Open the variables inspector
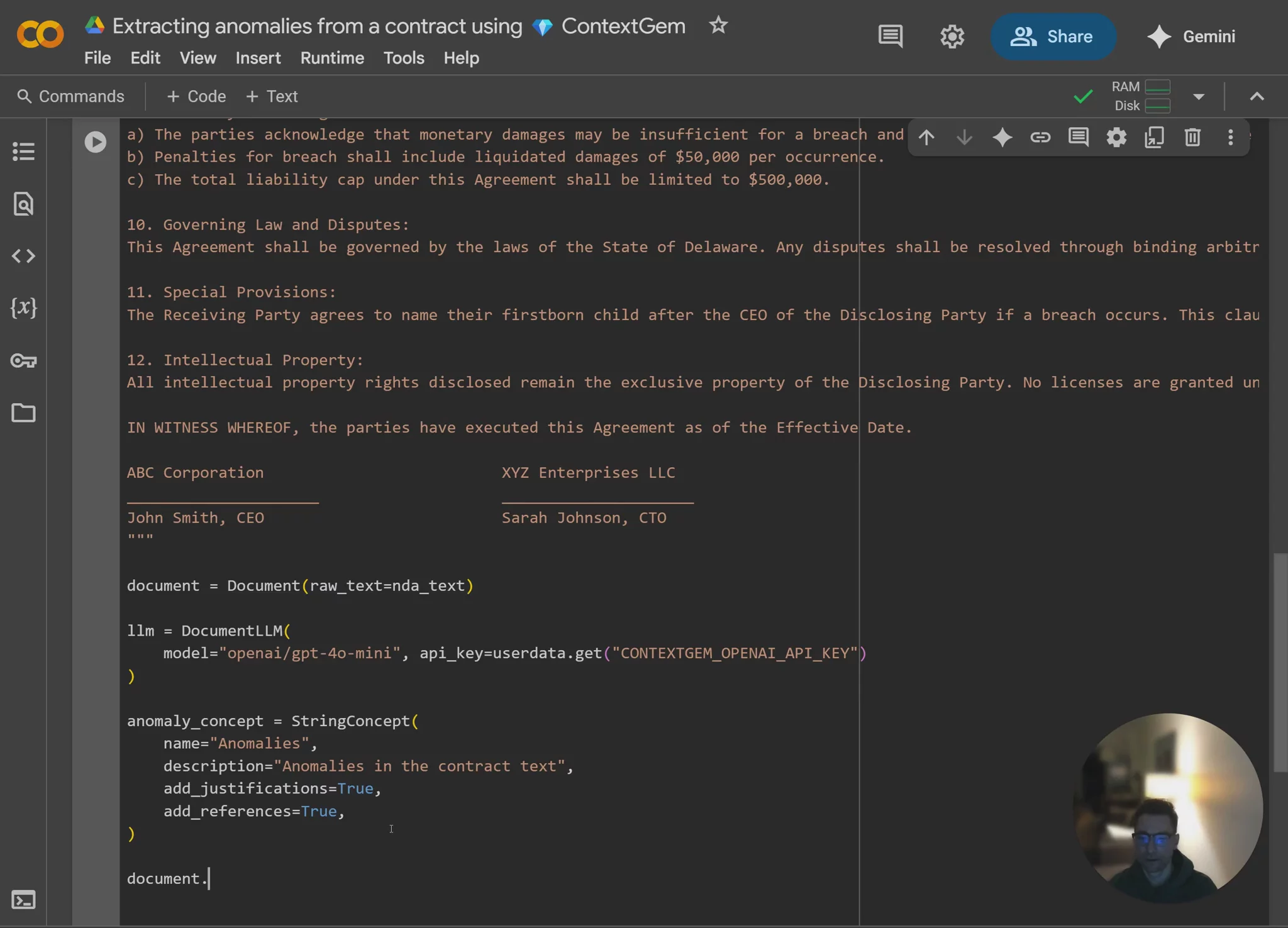Viewport: 1288px width, 928px height. tap(23, 308)
